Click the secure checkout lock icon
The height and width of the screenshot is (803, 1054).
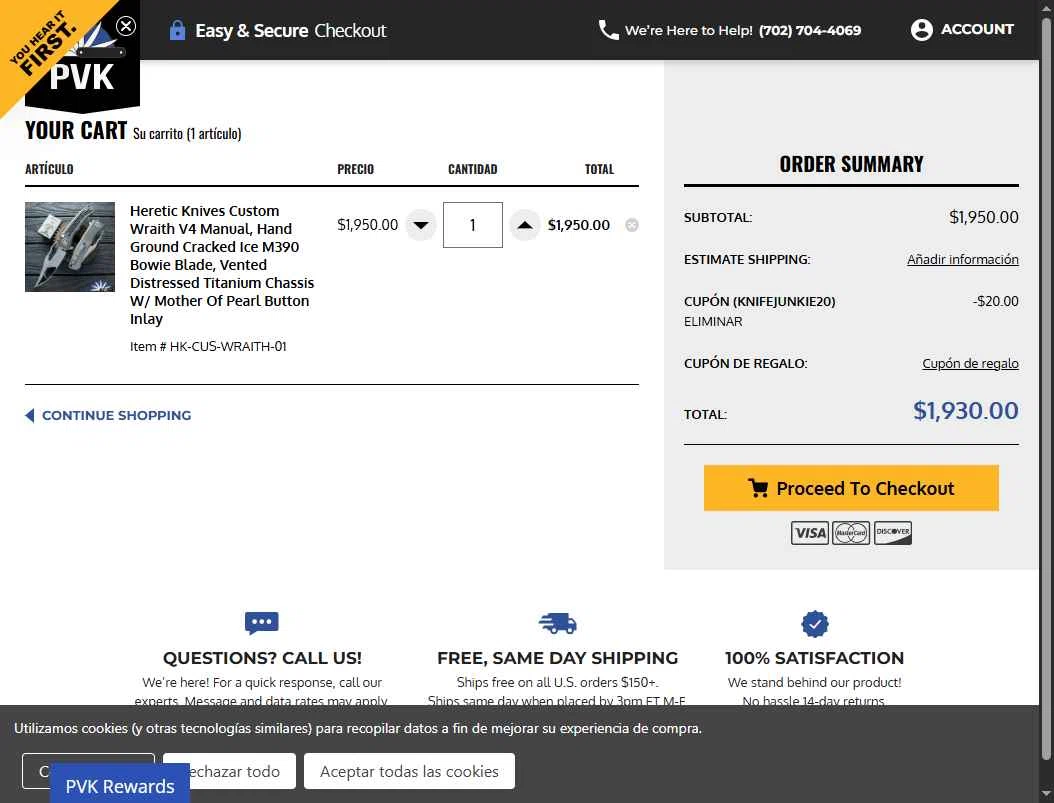(x=177, y=30)
